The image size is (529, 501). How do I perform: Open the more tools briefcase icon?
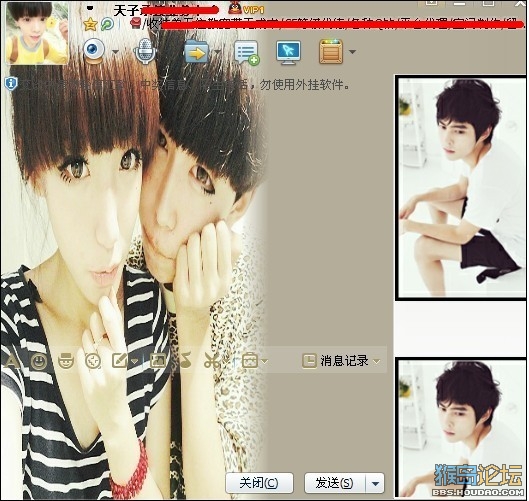[x=250, y=361]
